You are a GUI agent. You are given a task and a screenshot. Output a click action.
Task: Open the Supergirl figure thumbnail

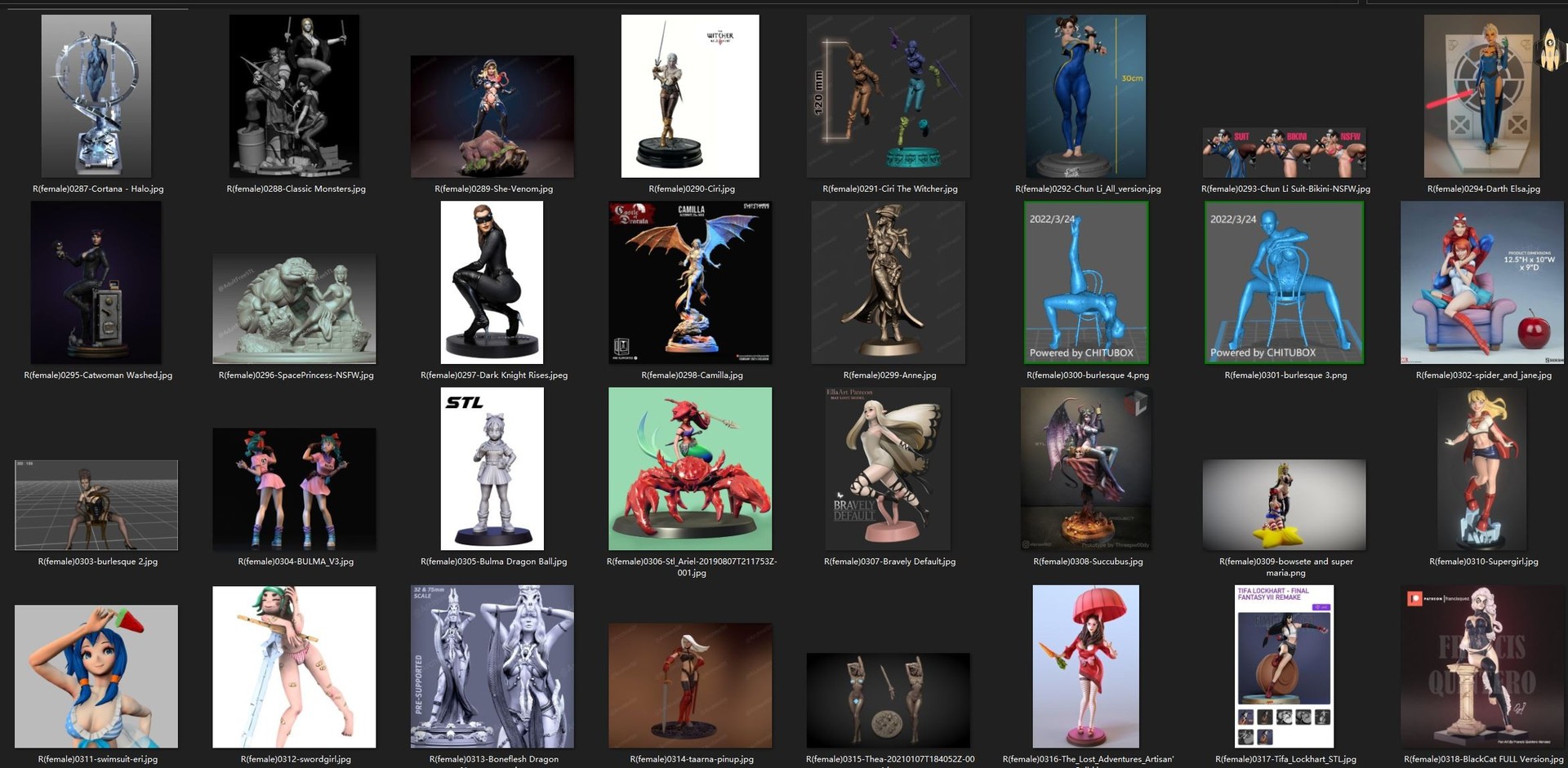click(x=1482, y=468)
